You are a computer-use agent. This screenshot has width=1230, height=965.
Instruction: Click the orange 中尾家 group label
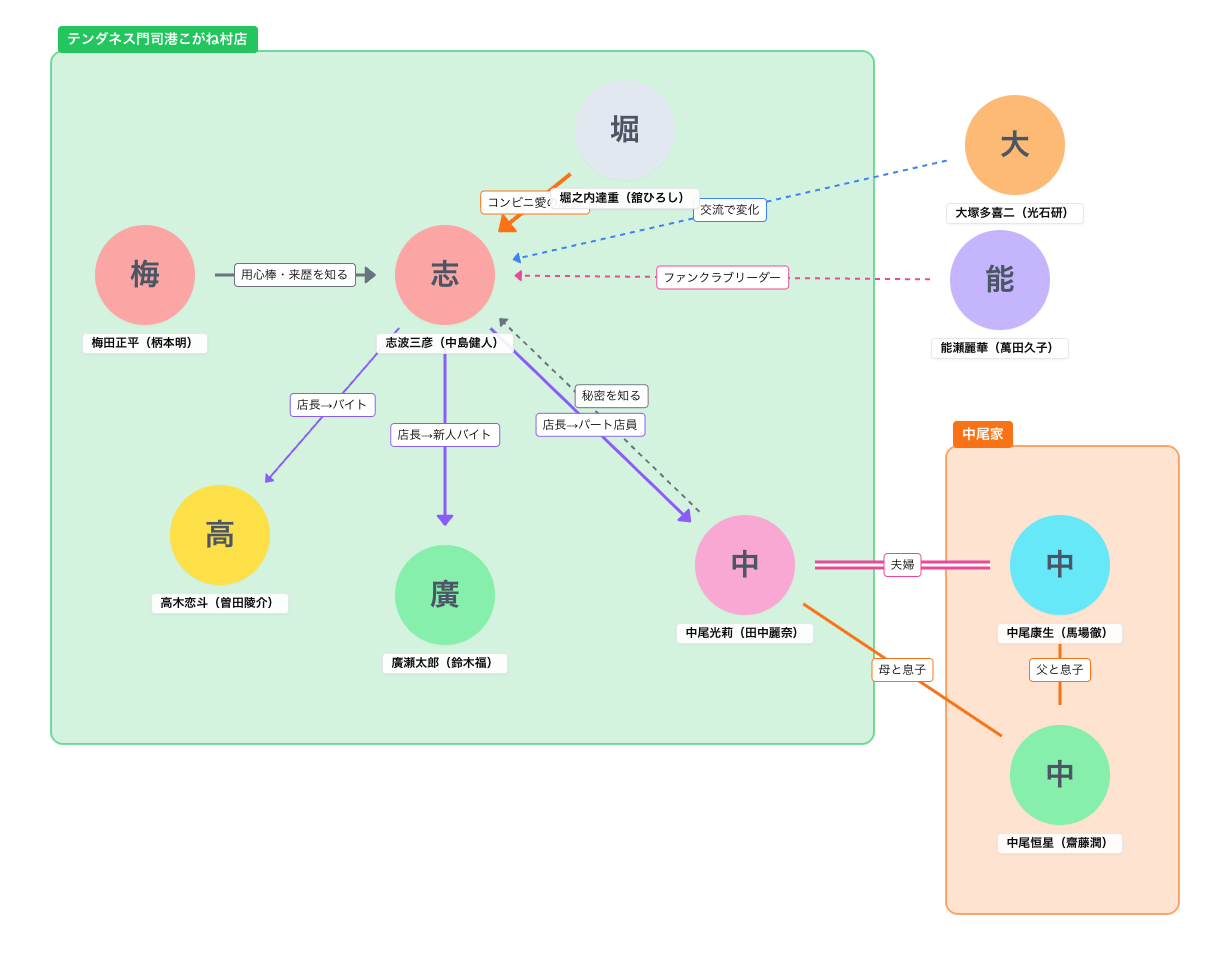click(982, 434)
